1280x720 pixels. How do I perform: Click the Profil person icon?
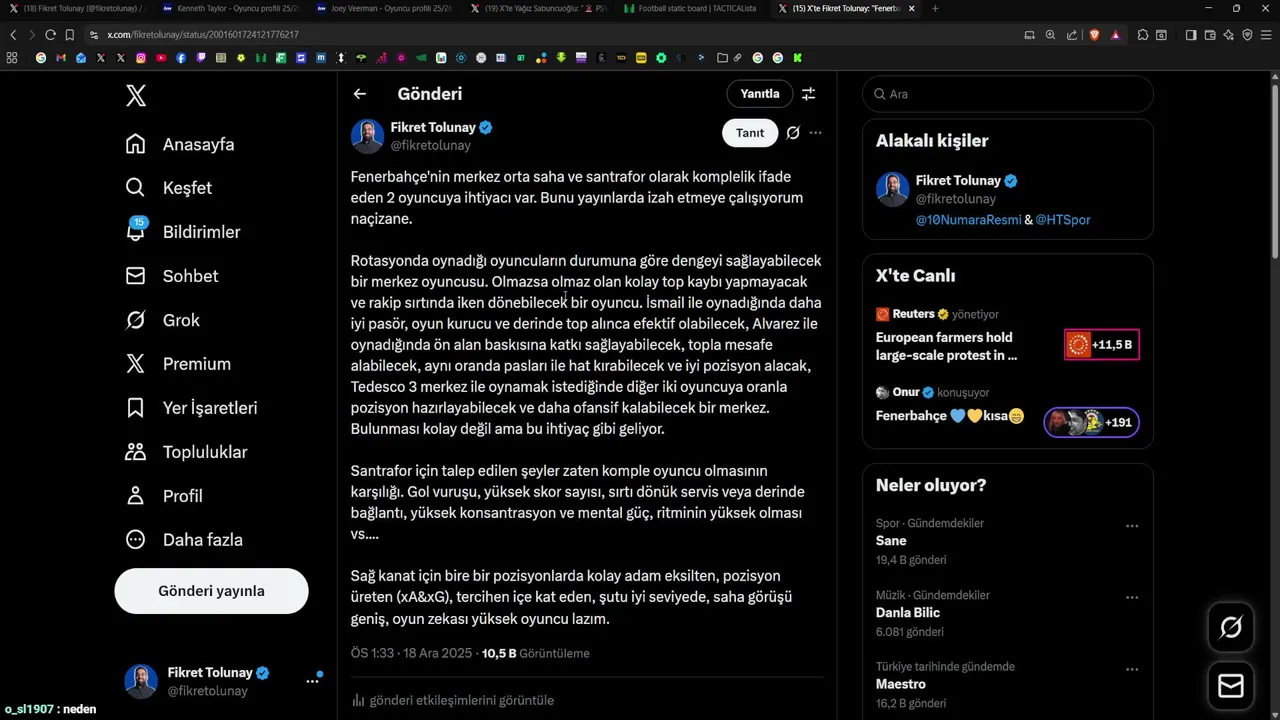[136, 496]
